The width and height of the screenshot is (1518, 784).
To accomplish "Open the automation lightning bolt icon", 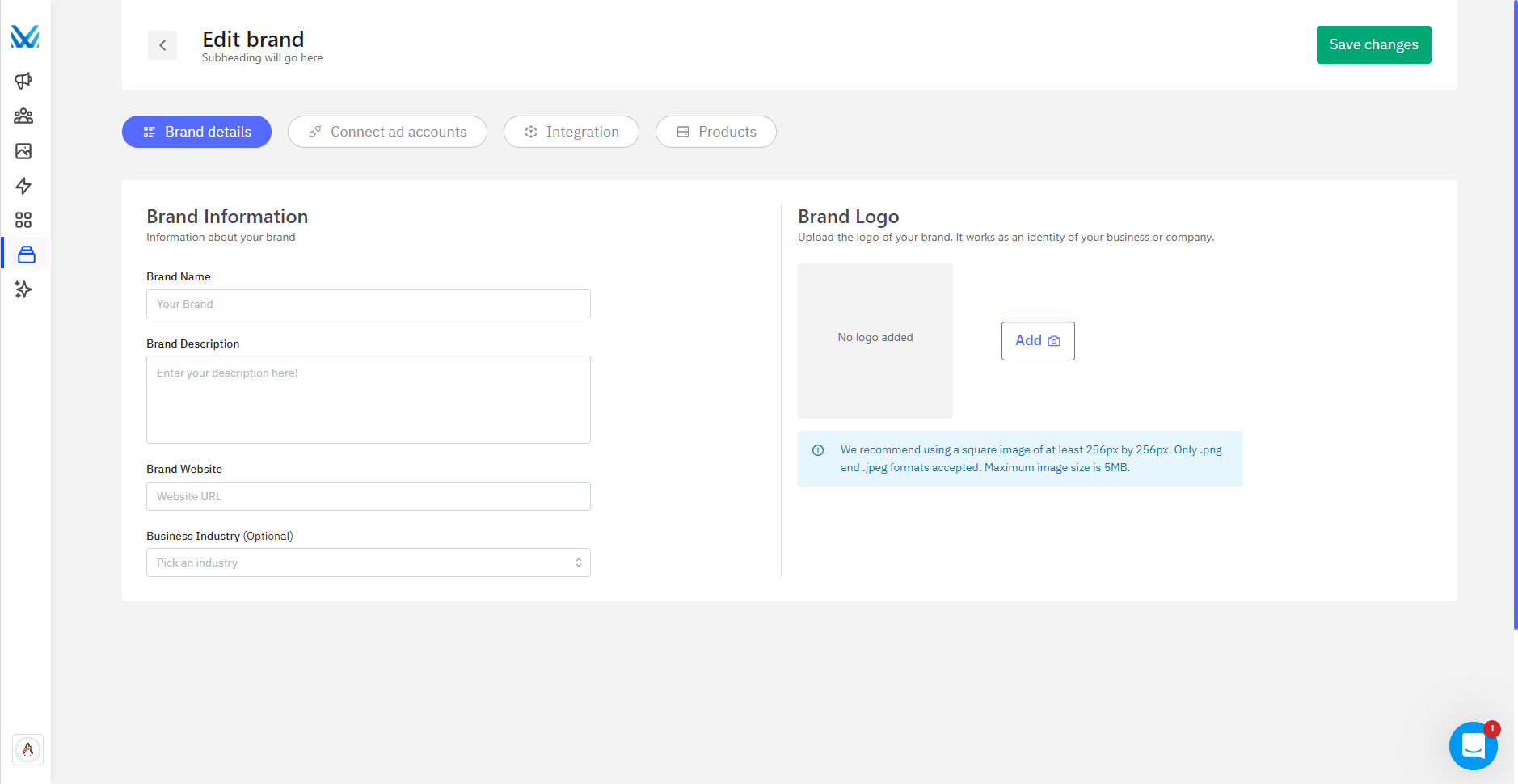I will (x=23, y=186).
